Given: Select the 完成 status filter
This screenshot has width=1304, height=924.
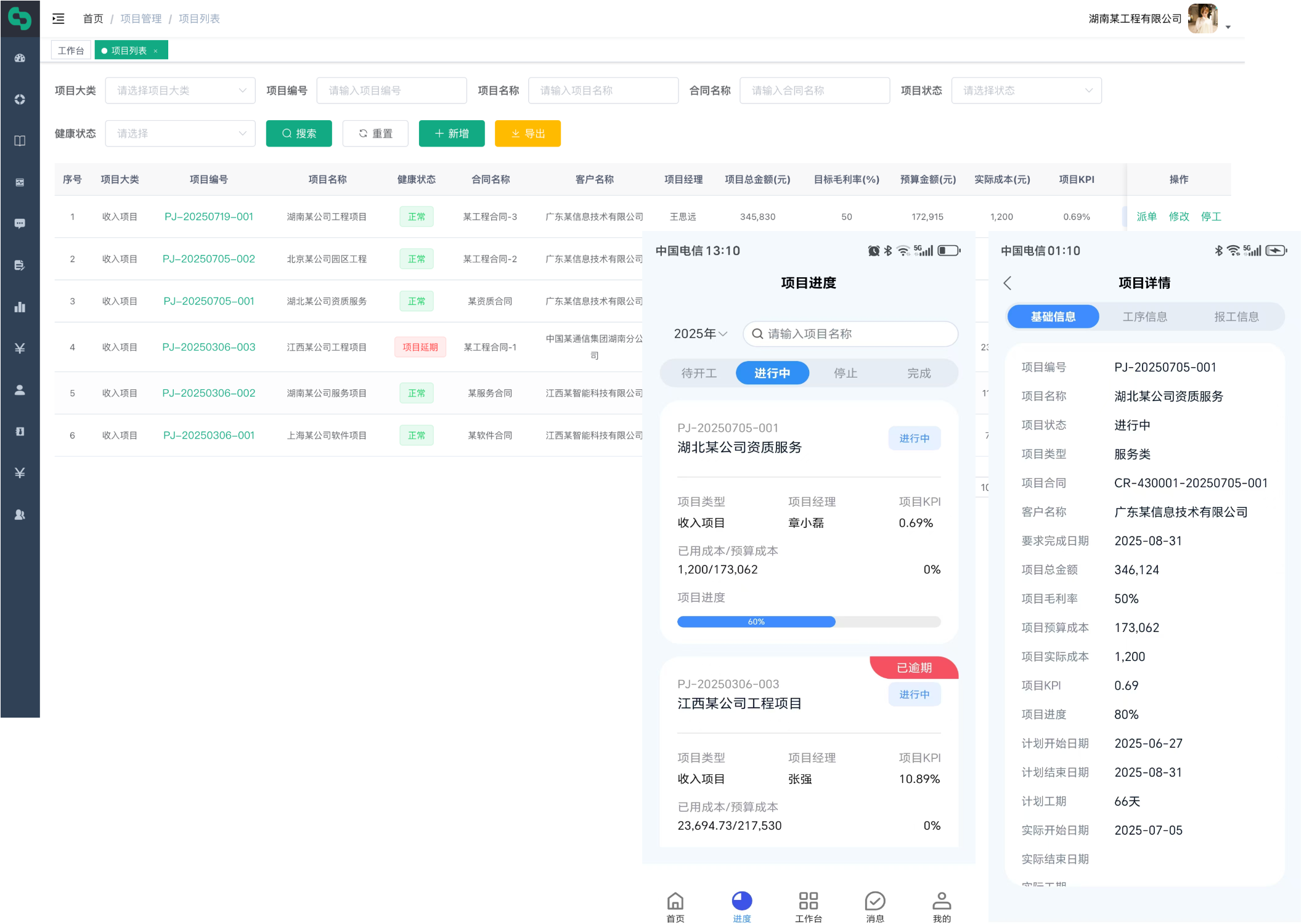Looking at the screenshot, I should pyautogui.click(x=919, y=373).
